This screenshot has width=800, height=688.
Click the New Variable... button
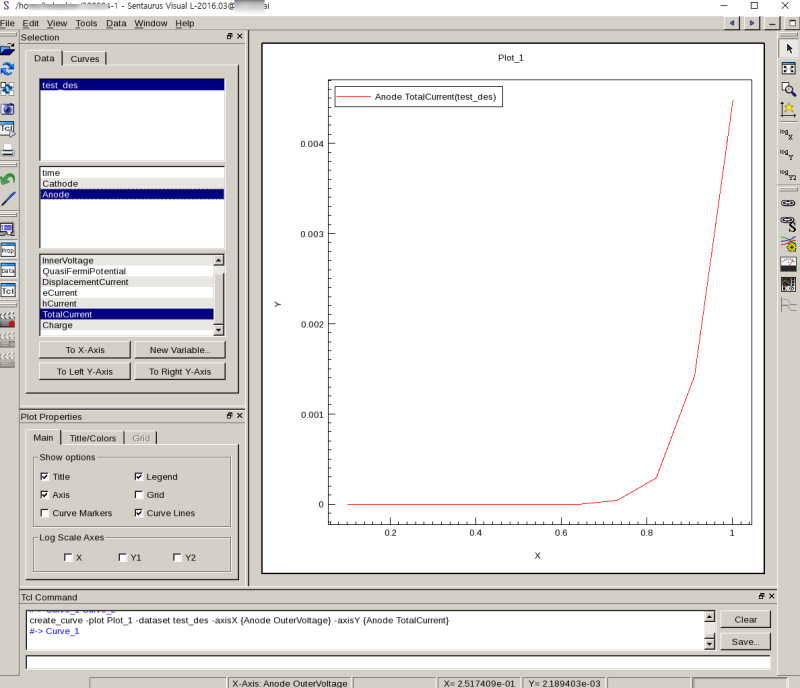[x=180, y=350]
